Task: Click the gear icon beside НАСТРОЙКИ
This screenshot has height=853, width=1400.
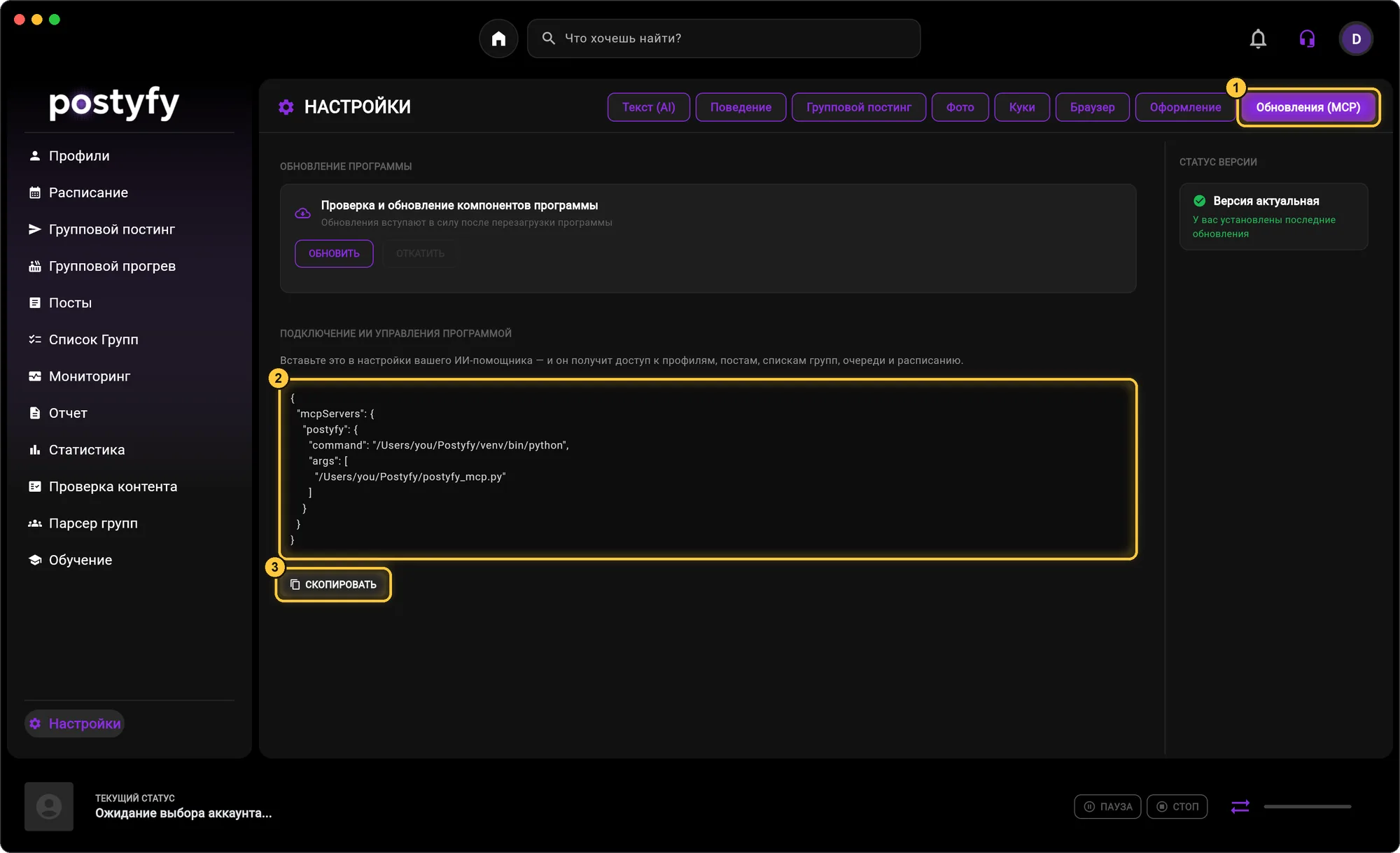Action: coord(286,107)
